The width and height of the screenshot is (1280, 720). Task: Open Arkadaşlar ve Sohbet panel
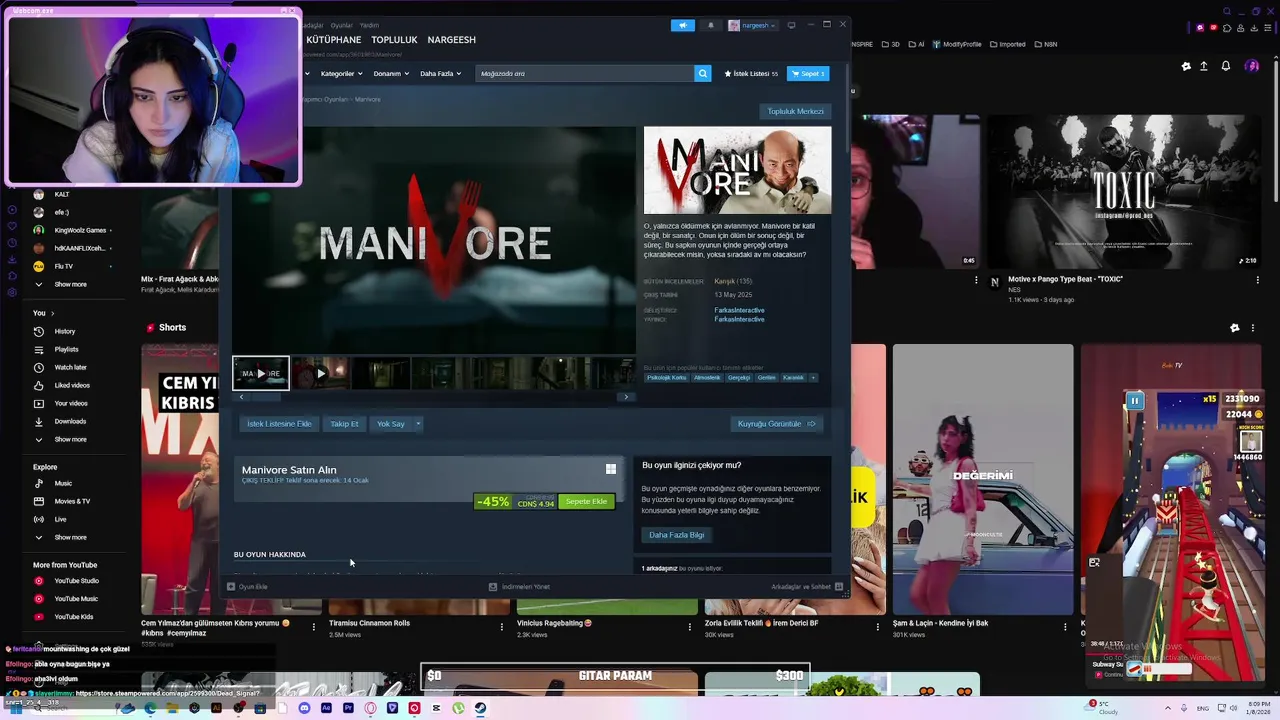tap(807, 587)
